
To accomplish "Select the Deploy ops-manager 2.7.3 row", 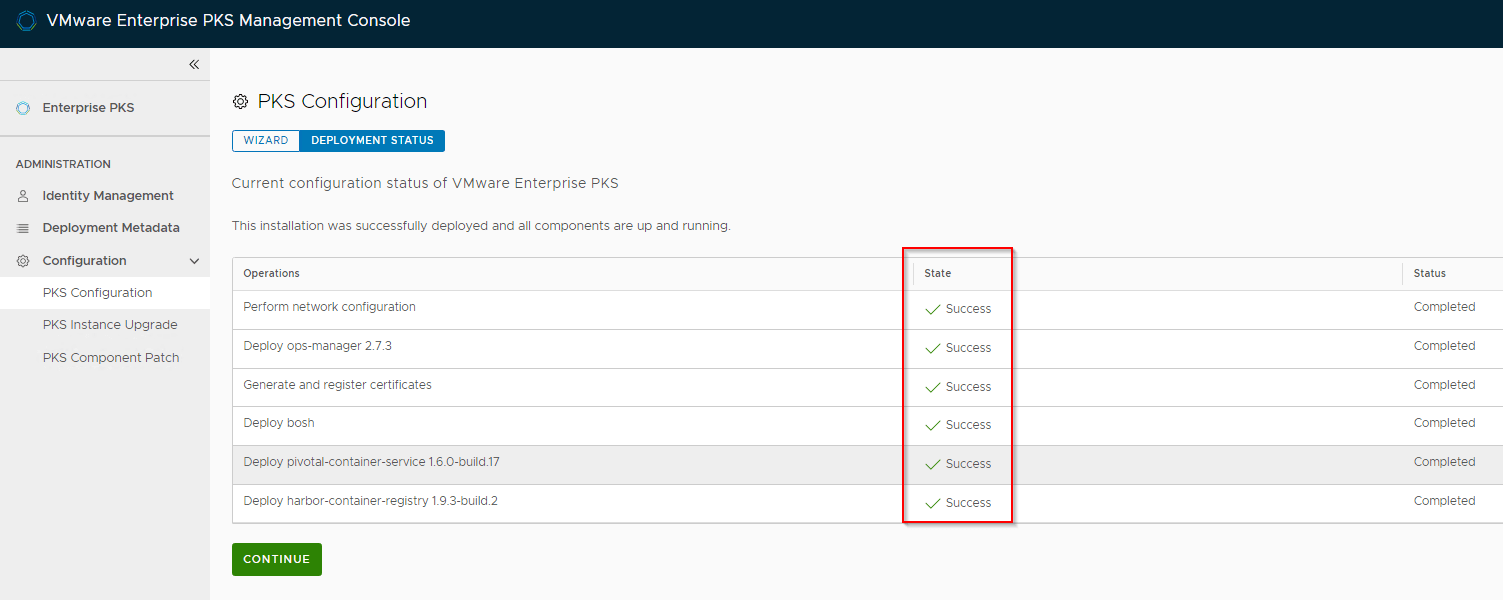I will (x=868, y=348).
